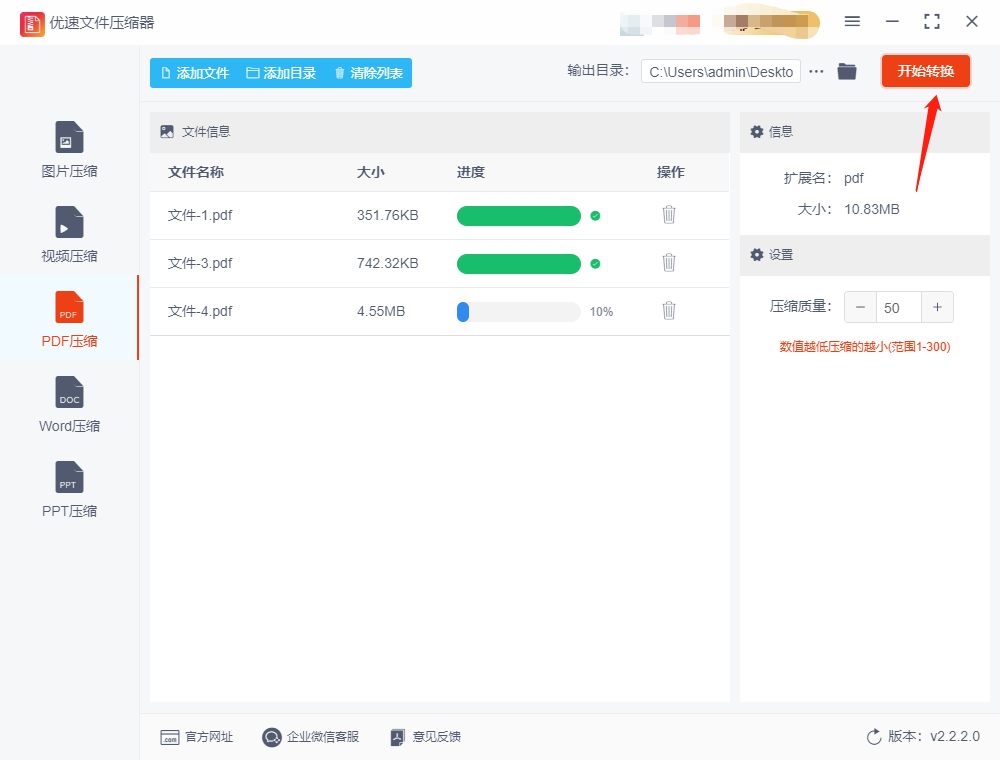This screenshot has height=760, width=1000.
Task: Click the 4.55MB size cell
Action: (381, 311)
